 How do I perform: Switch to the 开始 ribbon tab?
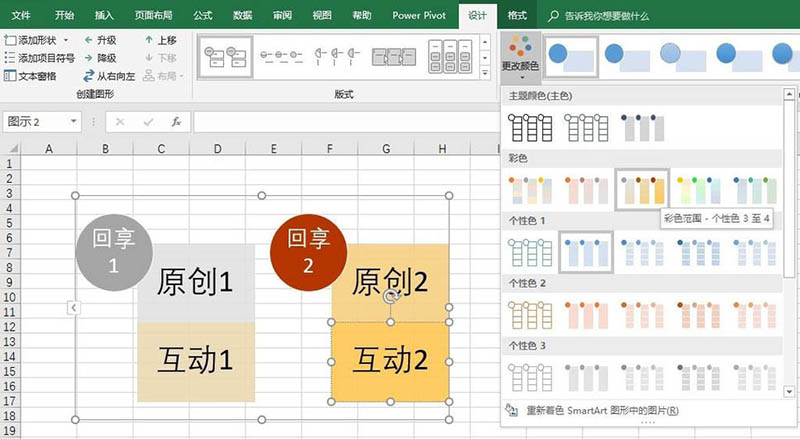[64, 15]
